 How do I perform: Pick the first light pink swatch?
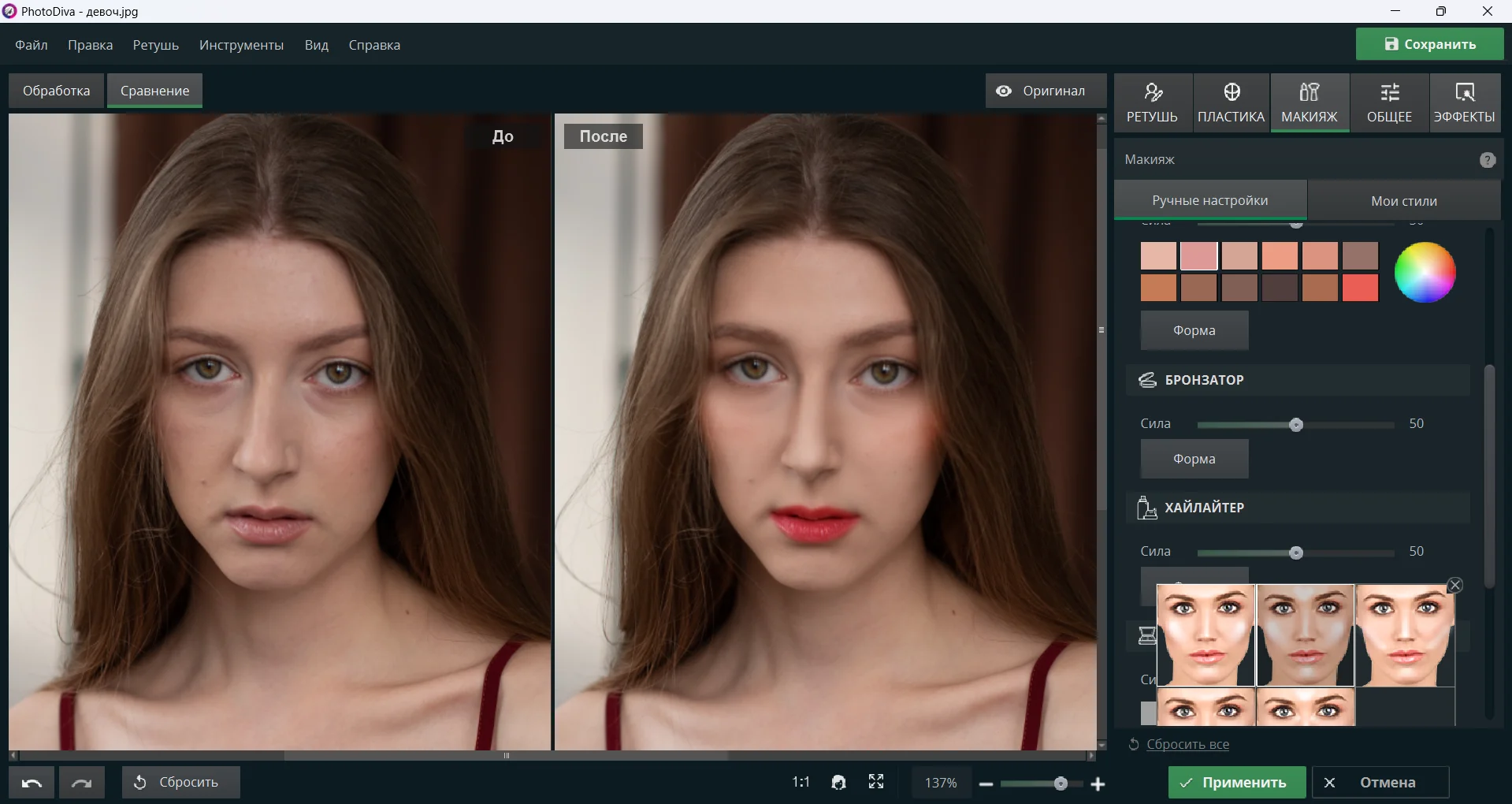pyautogui.click(x=1158, y=256)
